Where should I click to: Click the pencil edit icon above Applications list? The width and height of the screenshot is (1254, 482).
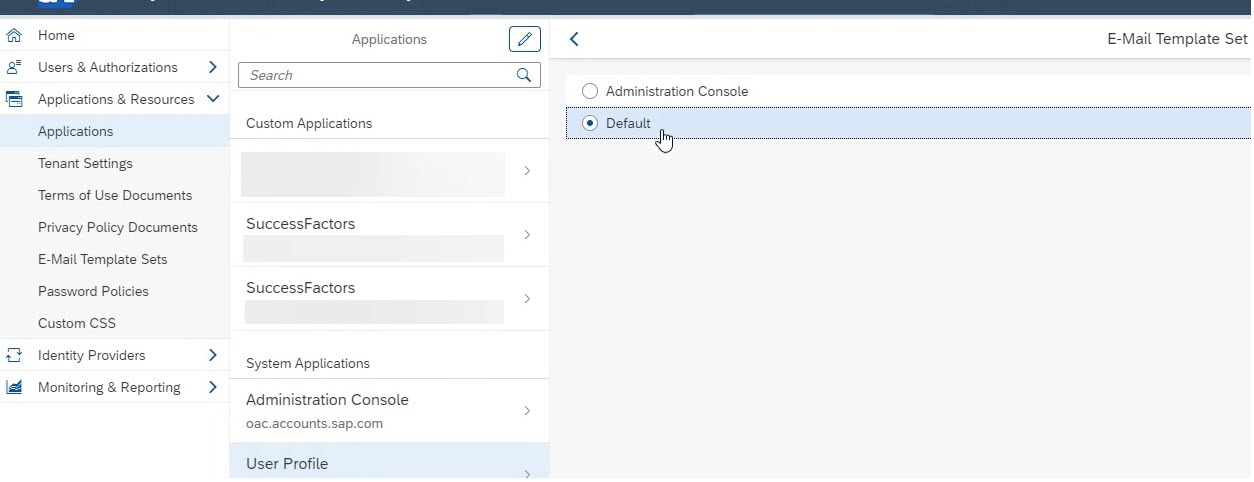[x=525, y=39]
